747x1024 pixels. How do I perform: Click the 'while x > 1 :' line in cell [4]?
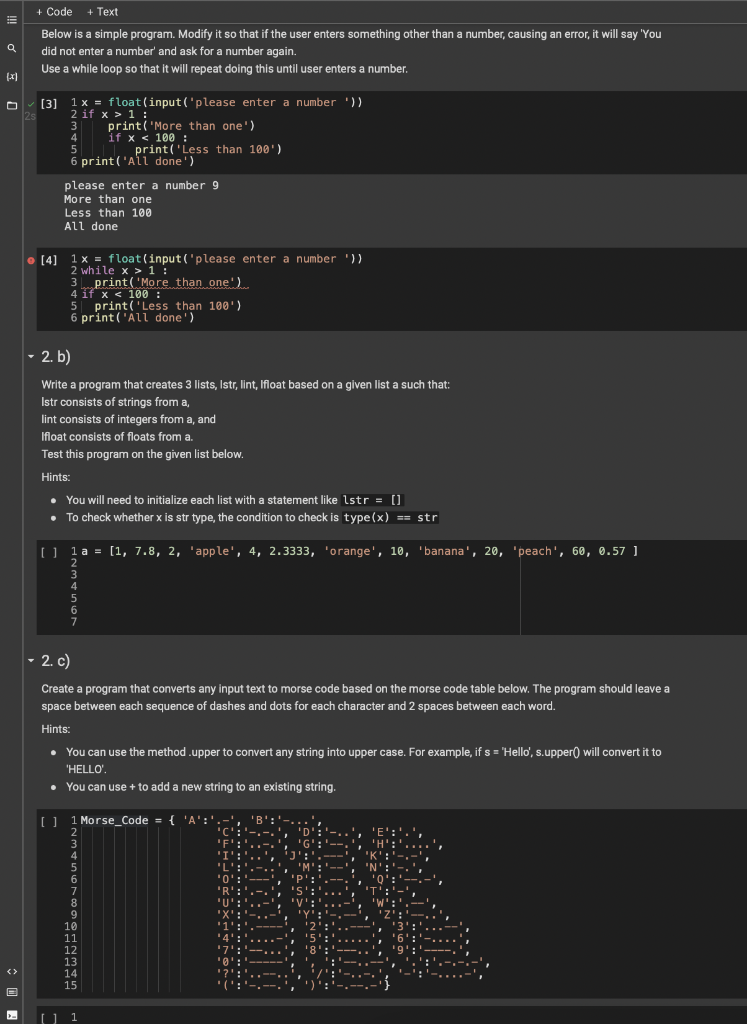pos(124,270)
